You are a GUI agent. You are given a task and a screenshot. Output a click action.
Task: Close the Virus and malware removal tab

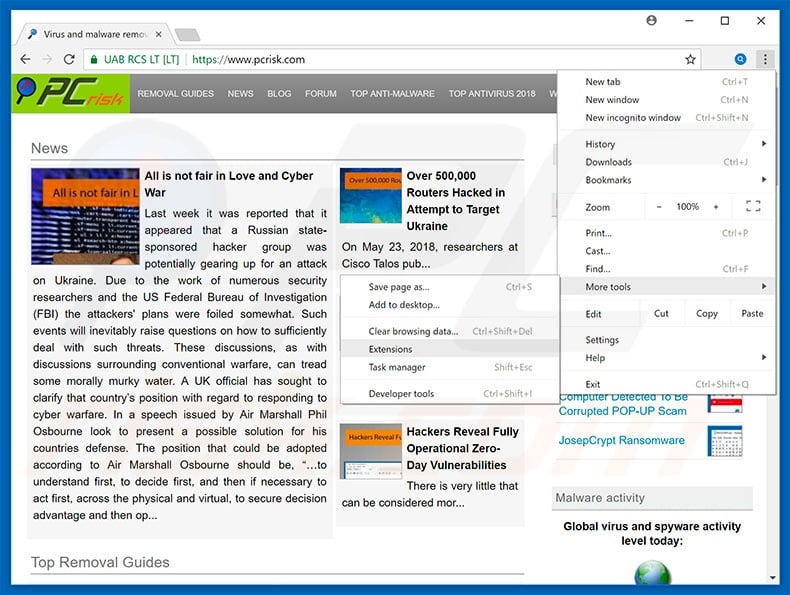[159, 34]
